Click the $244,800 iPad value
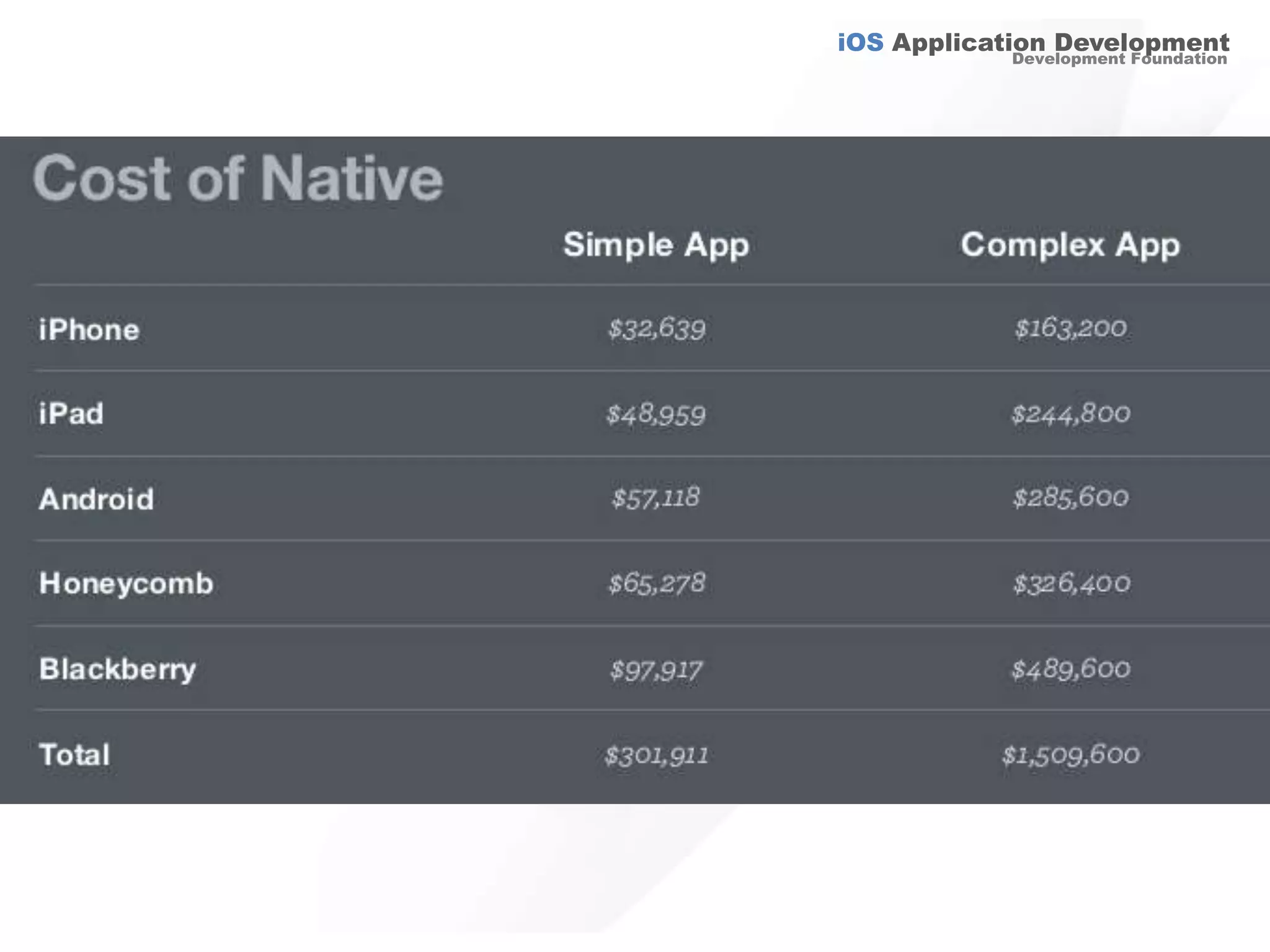This screenshot has height=952, width=1270. point(1071,413)
